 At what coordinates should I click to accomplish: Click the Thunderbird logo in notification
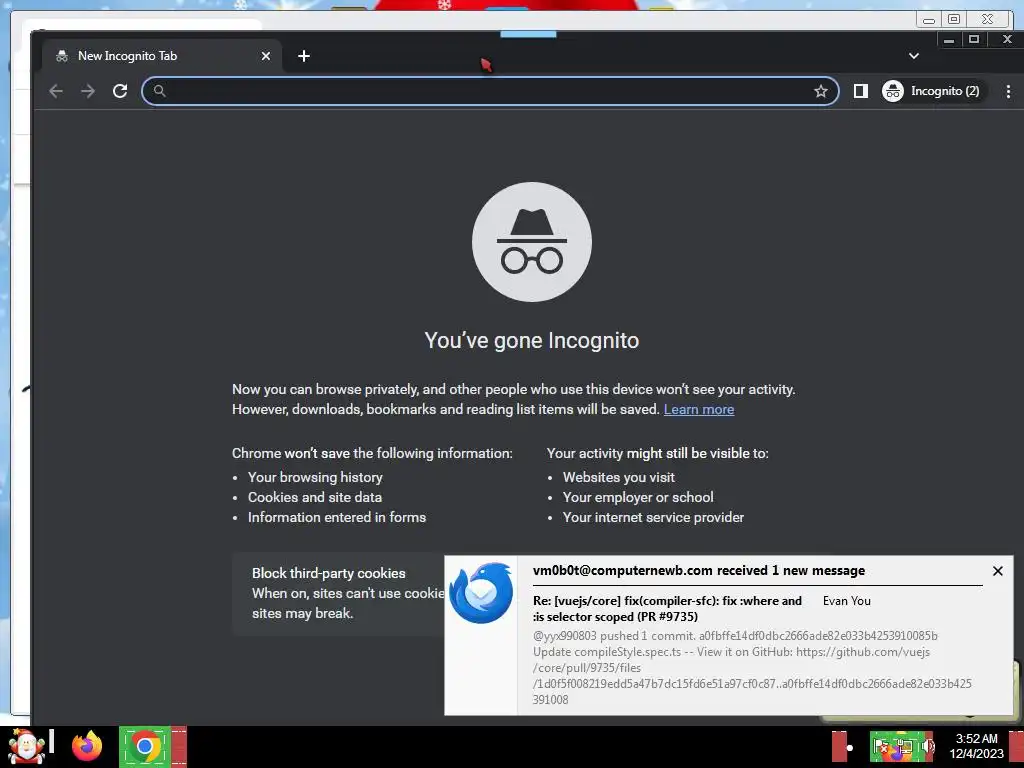point(482,593)
